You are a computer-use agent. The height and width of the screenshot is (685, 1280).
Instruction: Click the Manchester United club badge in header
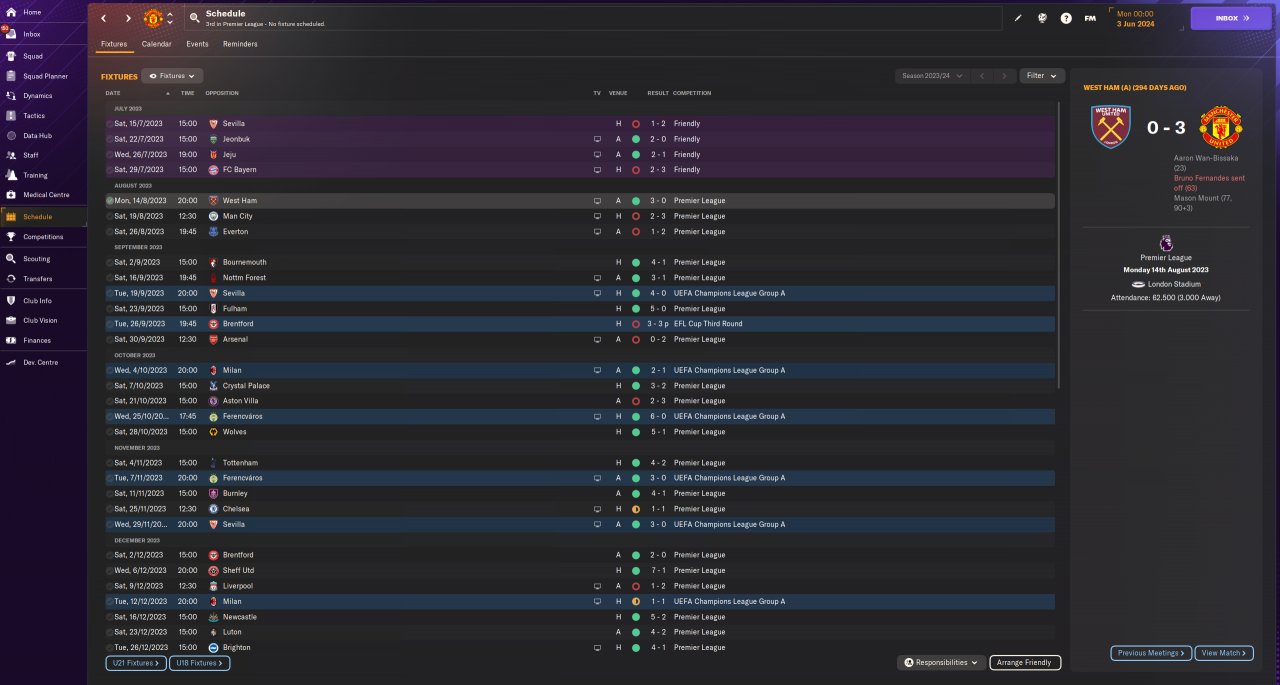[153, 18]
